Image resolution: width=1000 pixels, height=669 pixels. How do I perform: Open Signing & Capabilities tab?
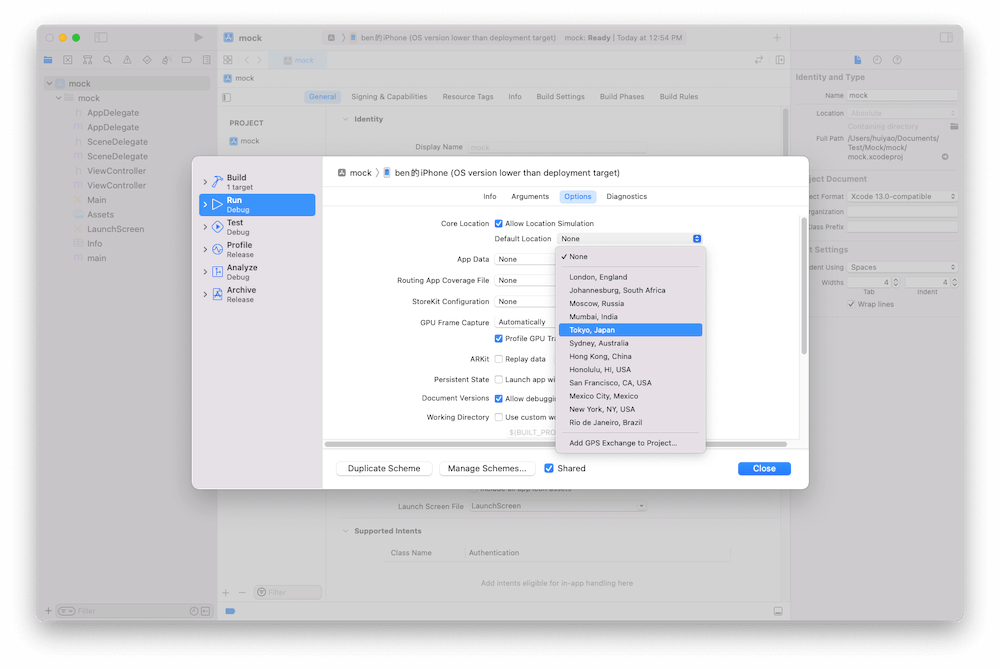point(389,97)
